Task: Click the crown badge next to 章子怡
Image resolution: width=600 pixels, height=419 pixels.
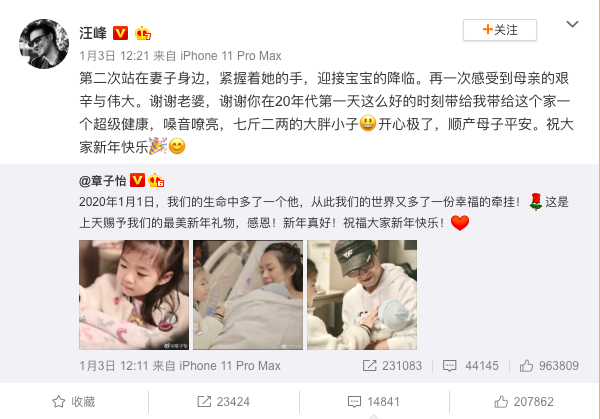Action: pyautogui.click(x=156, y=180)
